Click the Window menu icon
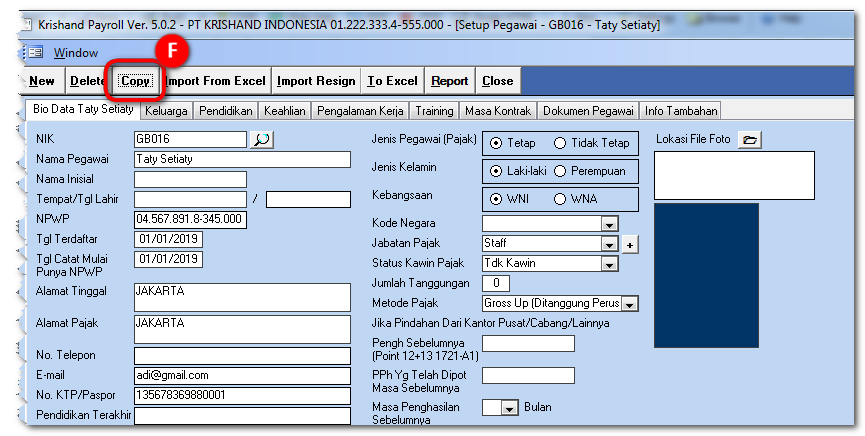865x436 pixels. click(35, 53)
